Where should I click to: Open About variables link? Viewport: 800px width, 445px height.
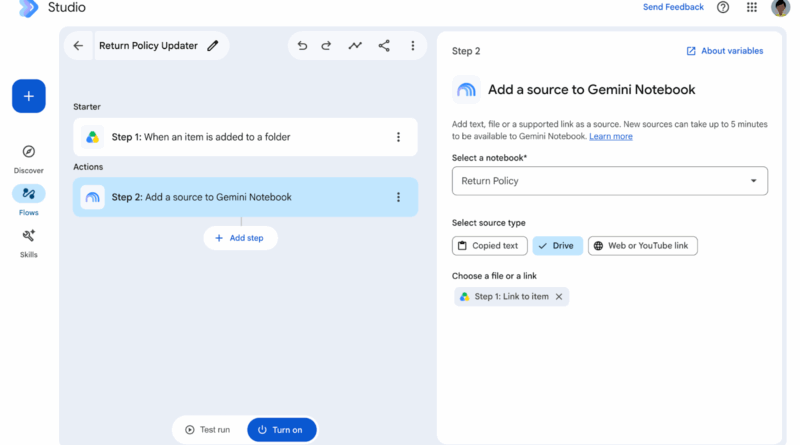coord(725,51)
